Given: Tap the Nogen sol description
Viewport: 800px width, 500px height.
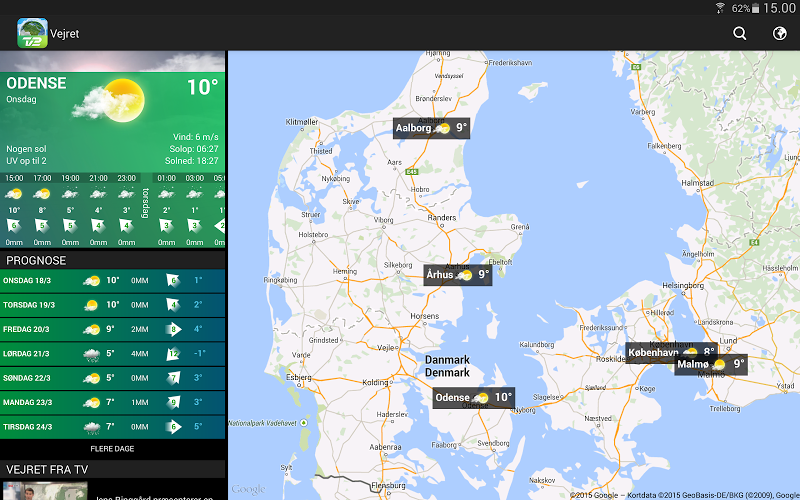Looking at the screenshot, I should pyautogui.click(x=27, y=149).
